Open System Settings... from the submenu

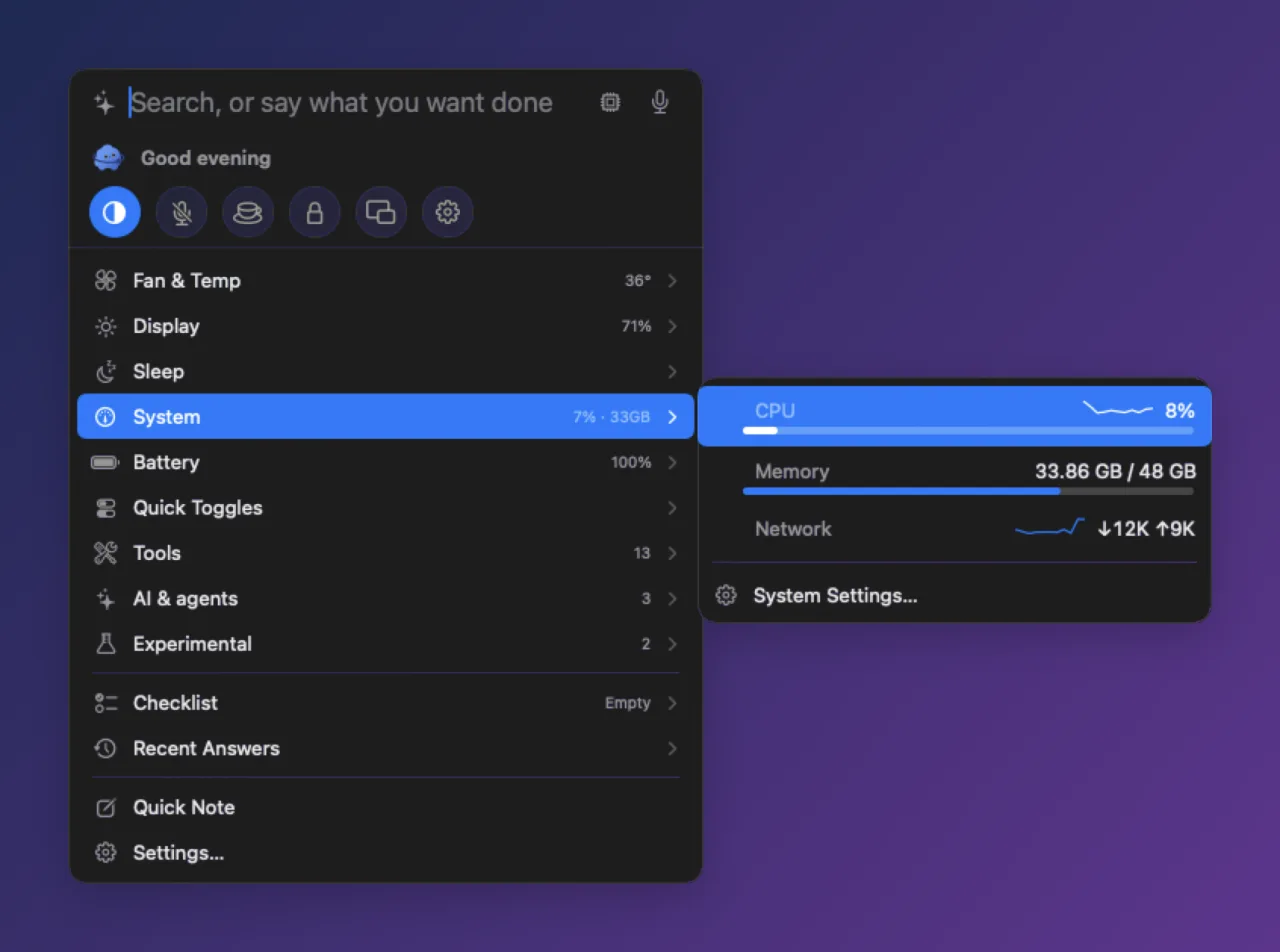pos(955,596)
